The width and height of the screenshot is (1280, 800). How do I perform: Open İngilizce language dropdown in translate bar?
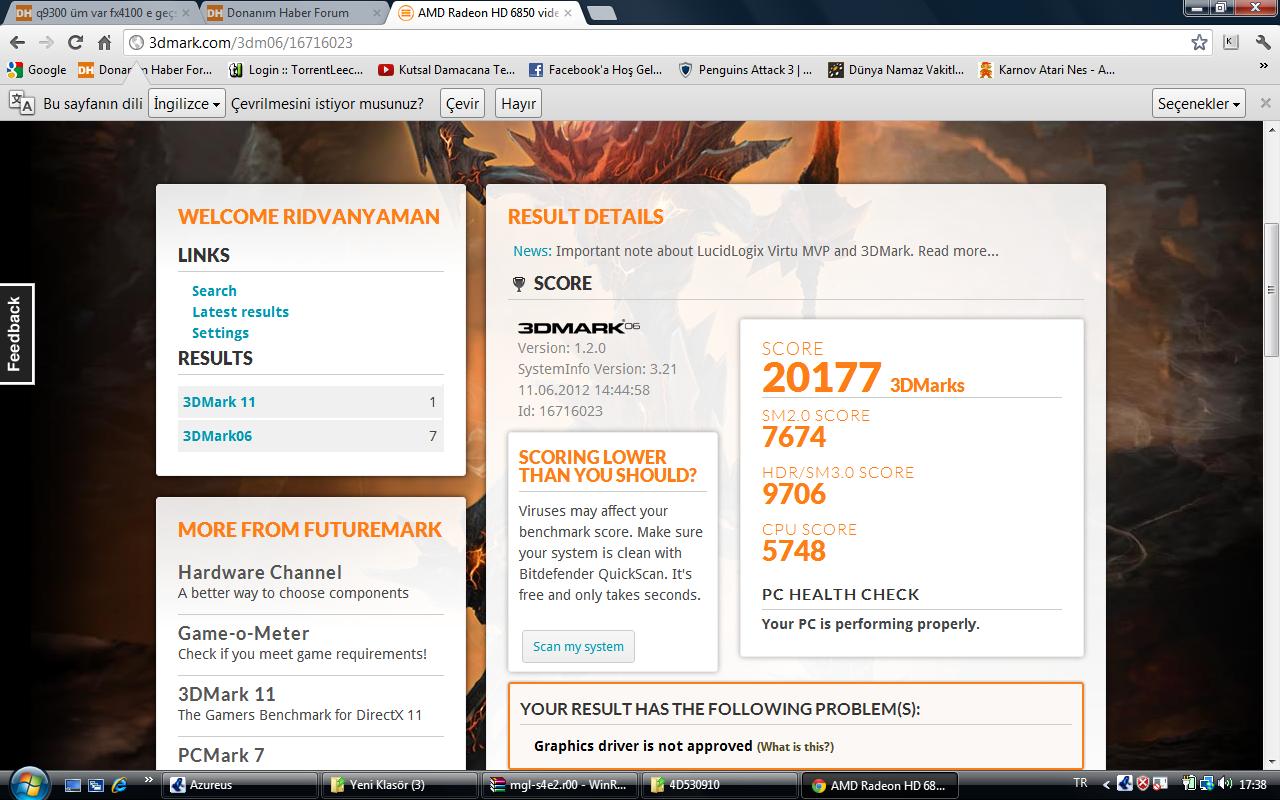point(187,103)
